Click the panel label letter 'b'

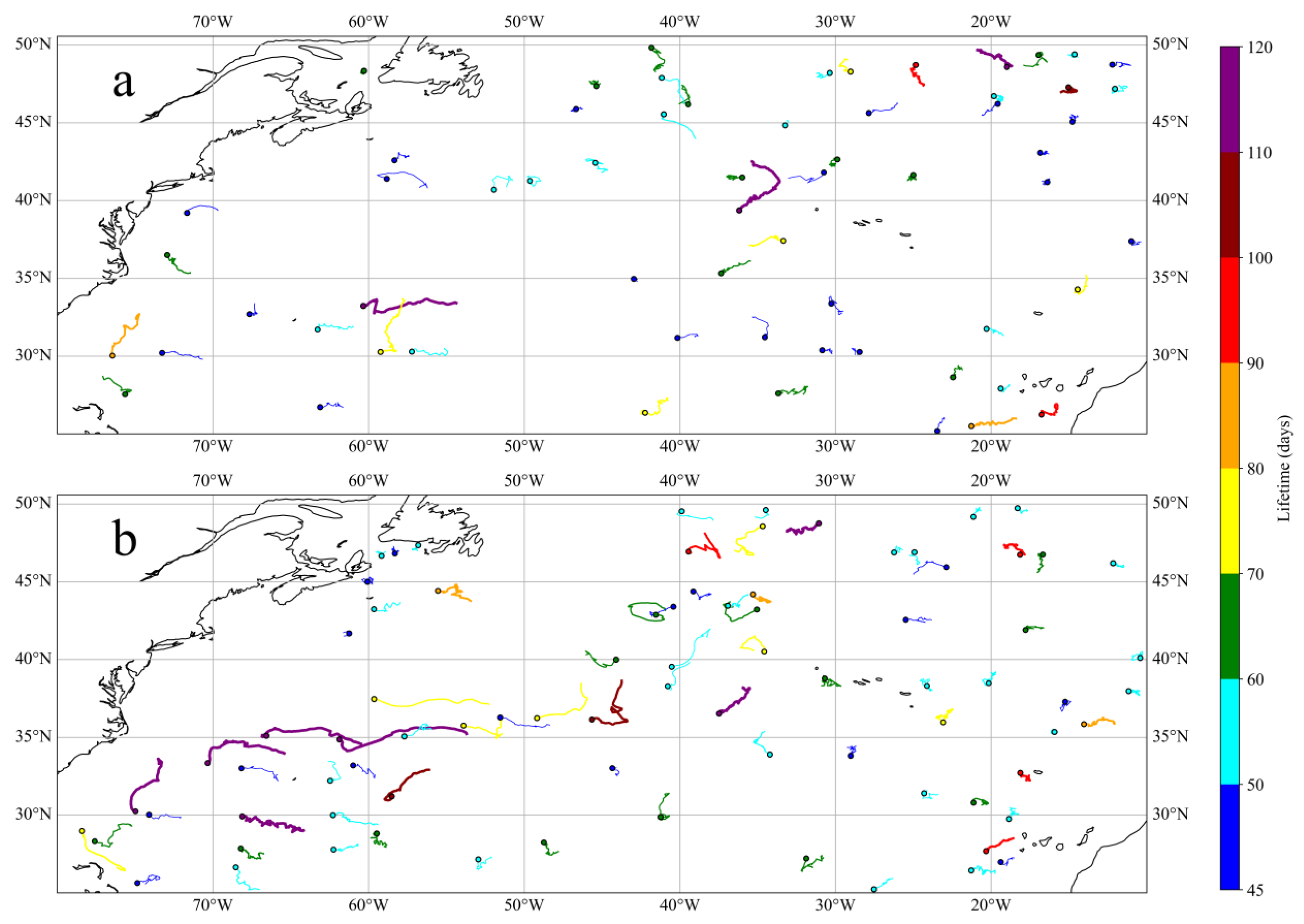pyautogui.click(x=125, y=538)
